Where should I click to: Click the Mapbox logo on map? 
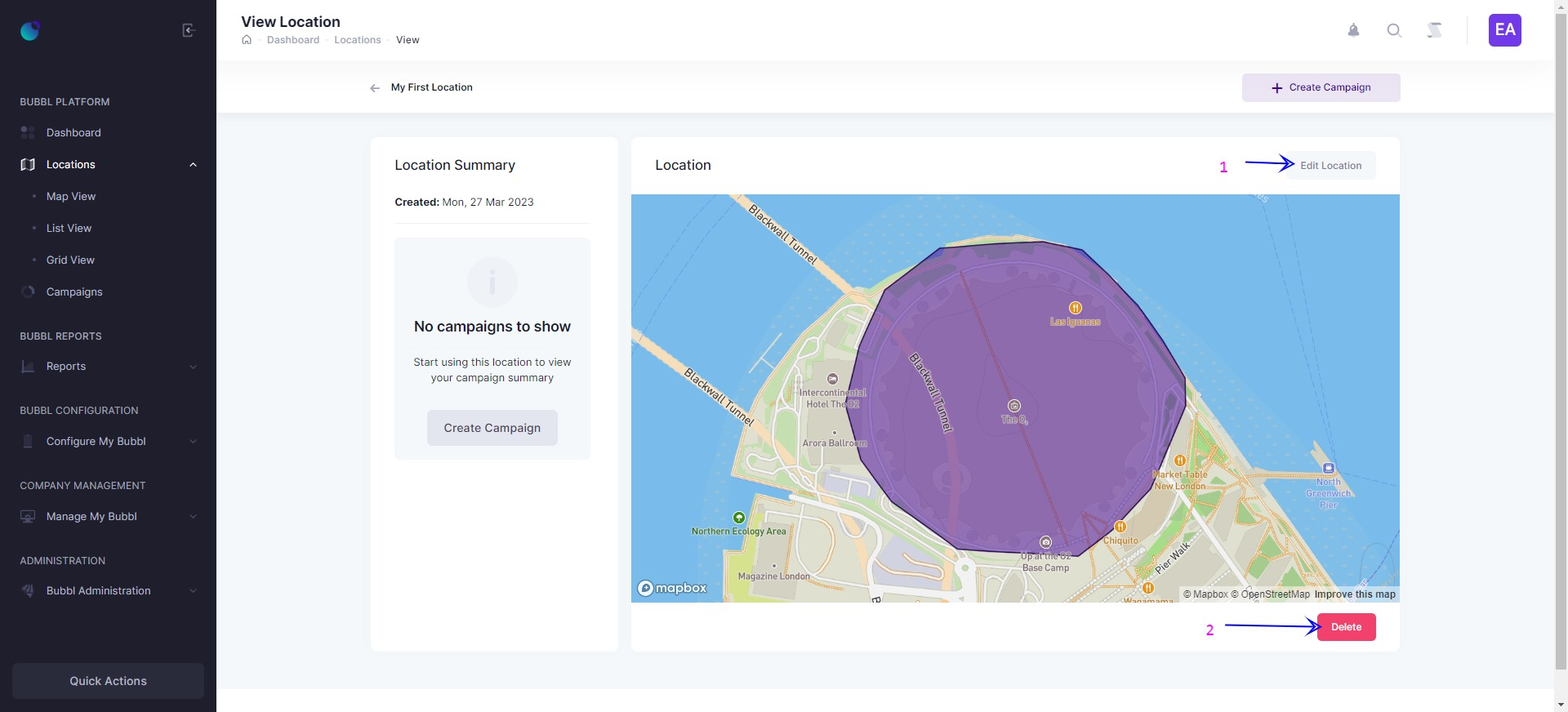[x=672, y=588]
